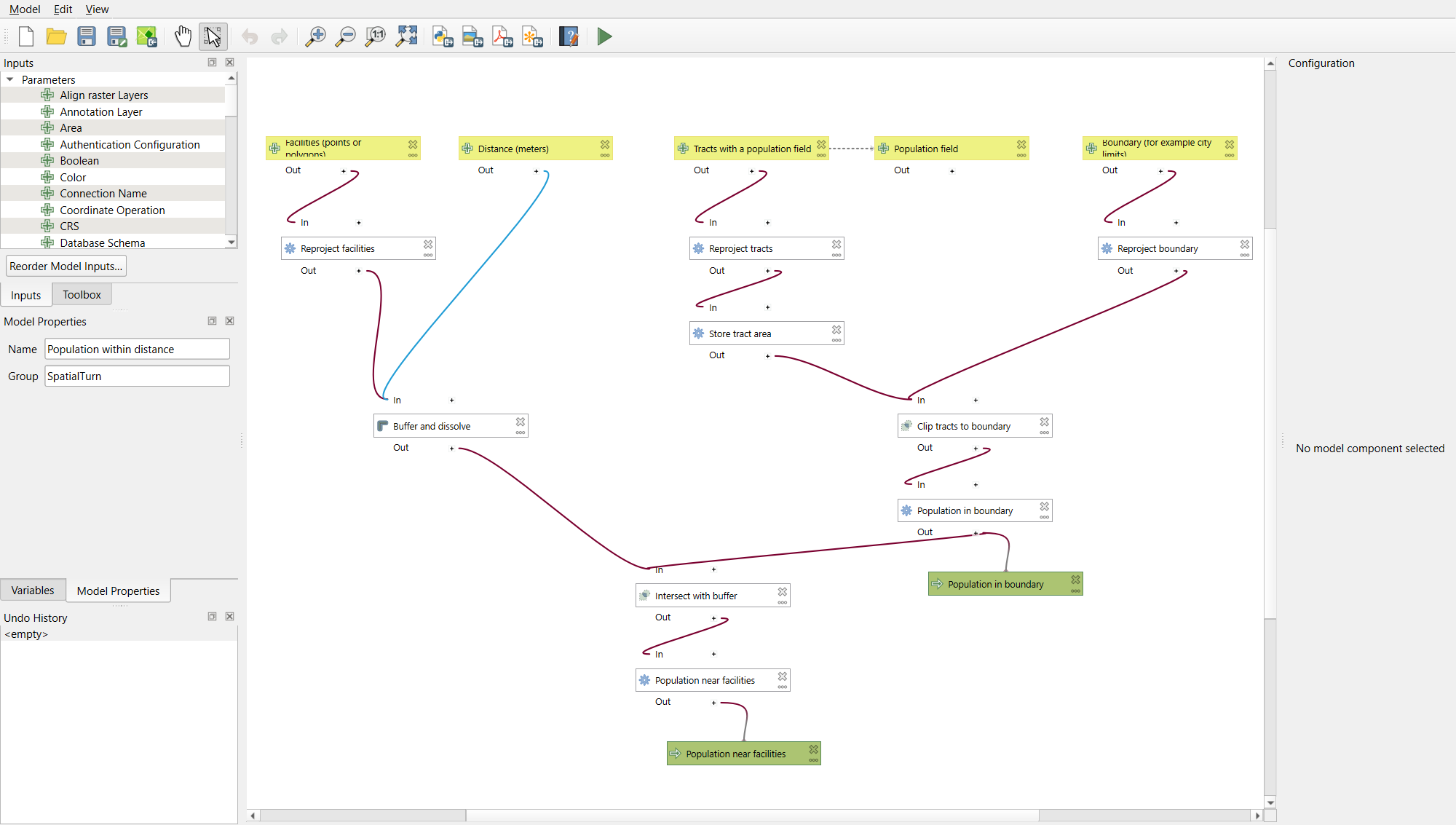1456x825 pixels.
Task: Add a Boolean parameter from list
Action: [79, 161]
